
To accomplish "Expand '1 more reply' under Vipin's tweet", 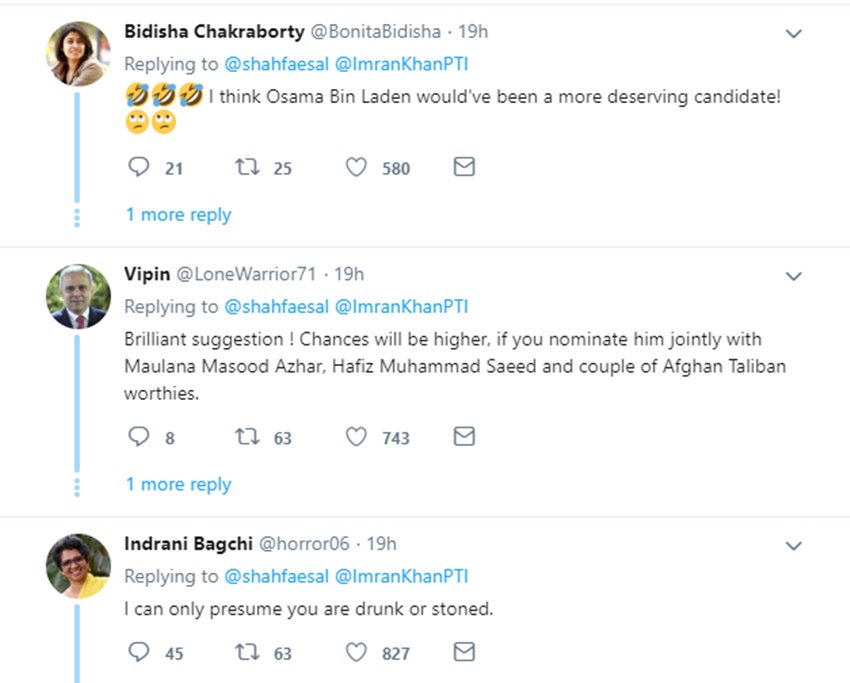I will pos(178,485).
